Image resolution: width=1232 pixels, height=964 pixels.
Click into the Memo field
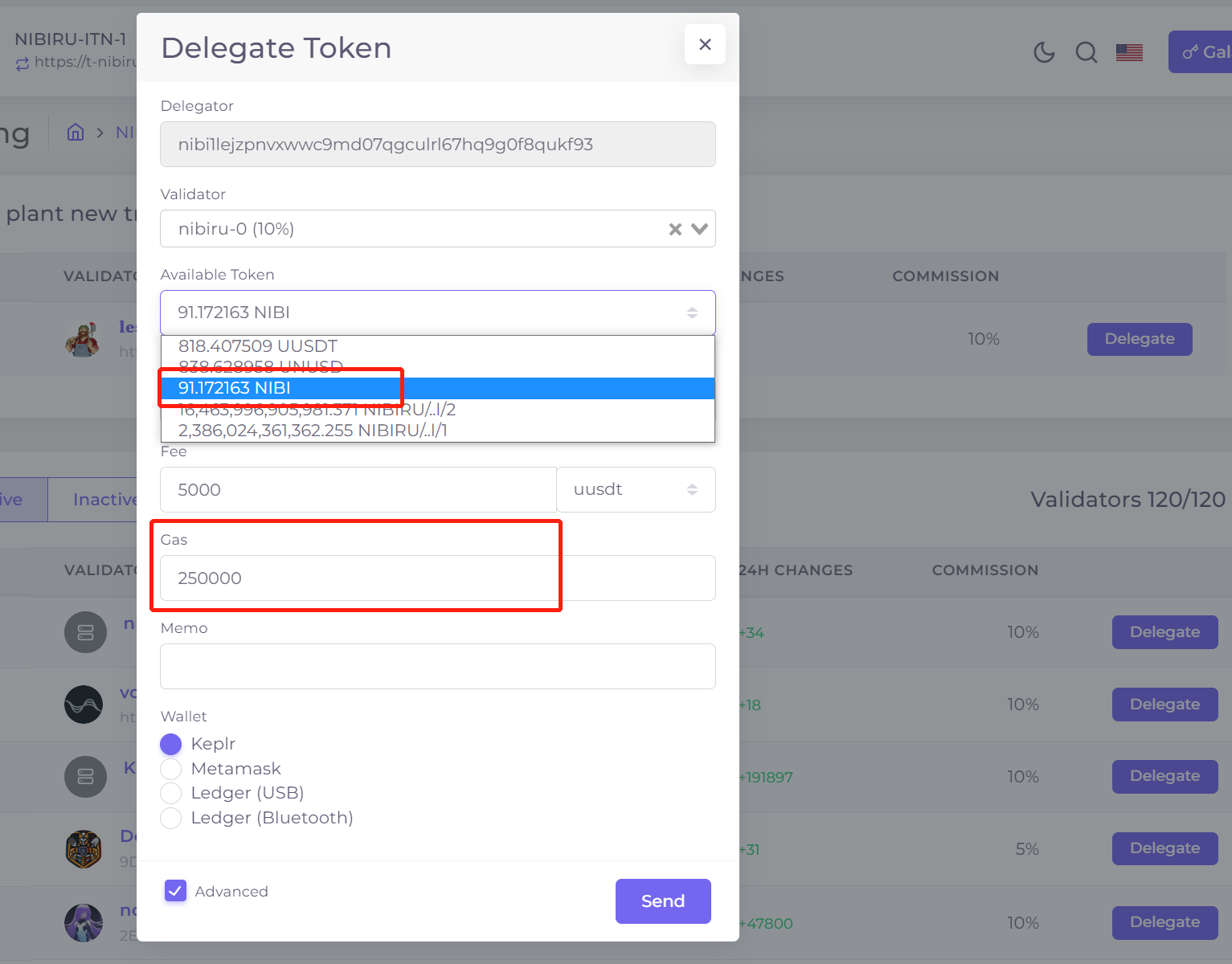click(437, 667)
